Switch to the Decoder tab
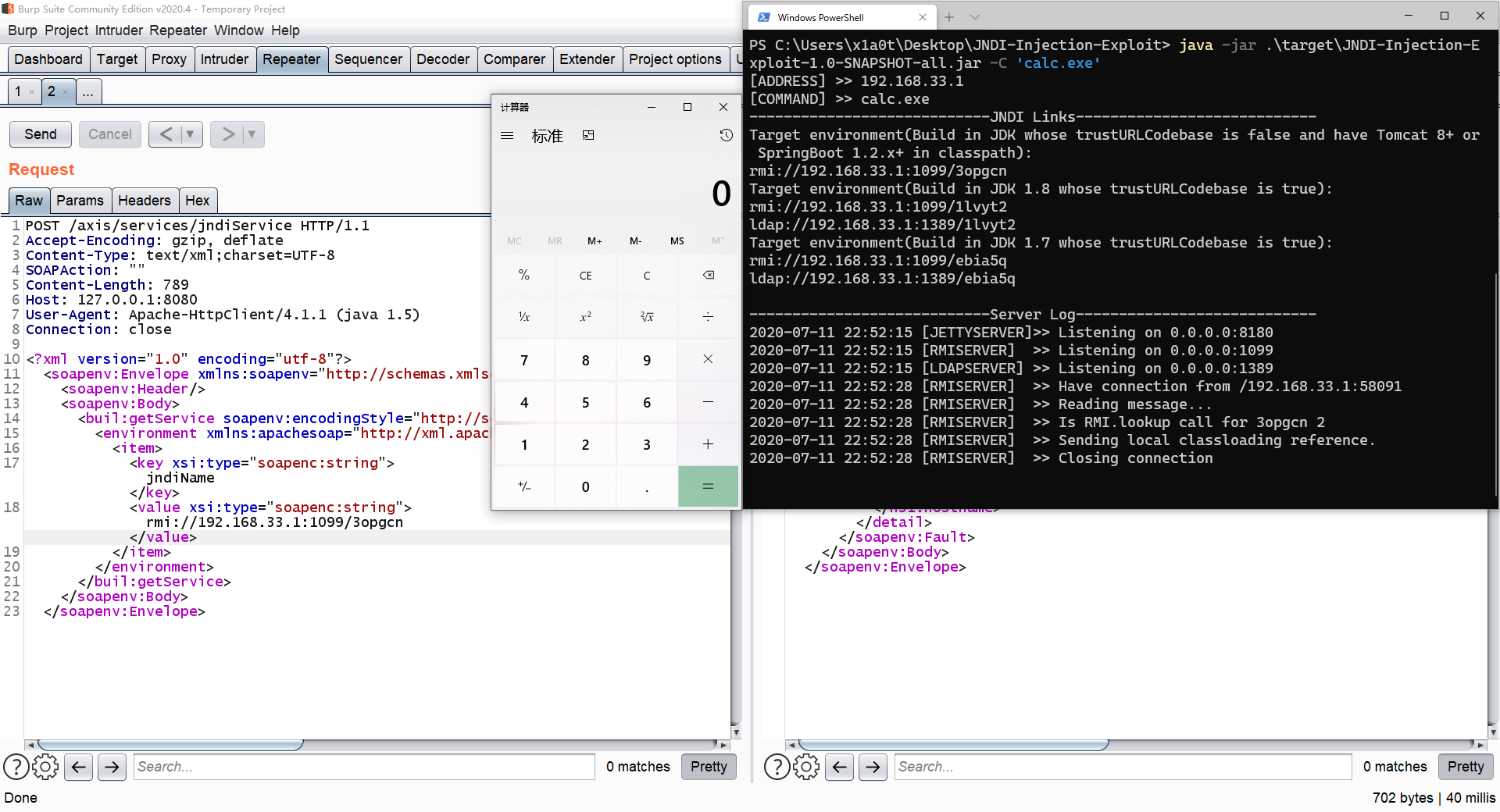The image size is (1500, 812). (443, 59)
